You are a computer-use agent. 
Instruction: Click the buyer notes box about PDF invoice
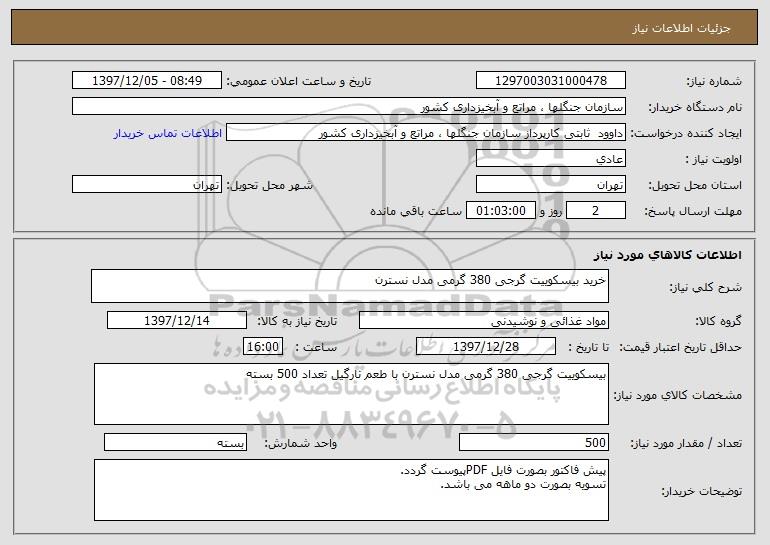pyautogui.click(x=351, y=490)
